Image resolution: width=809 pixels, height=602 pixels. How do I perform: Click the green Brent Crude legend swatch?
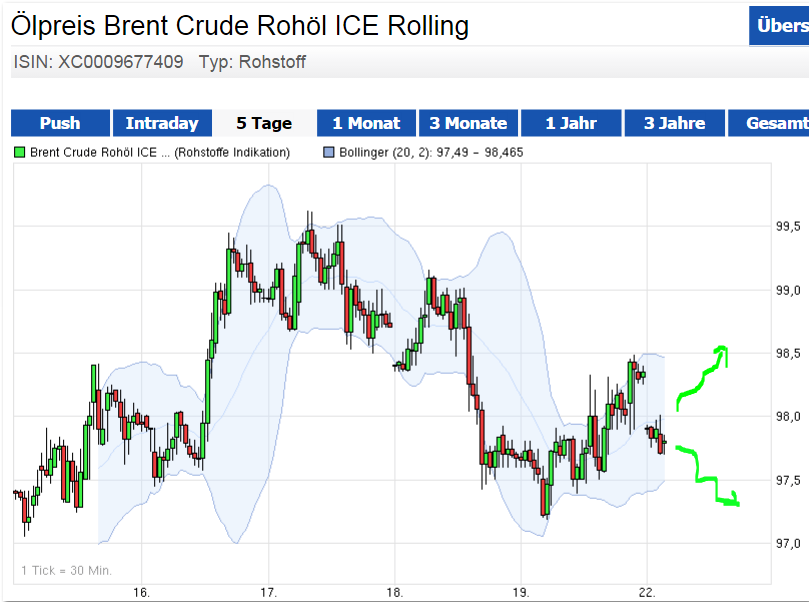20,153
